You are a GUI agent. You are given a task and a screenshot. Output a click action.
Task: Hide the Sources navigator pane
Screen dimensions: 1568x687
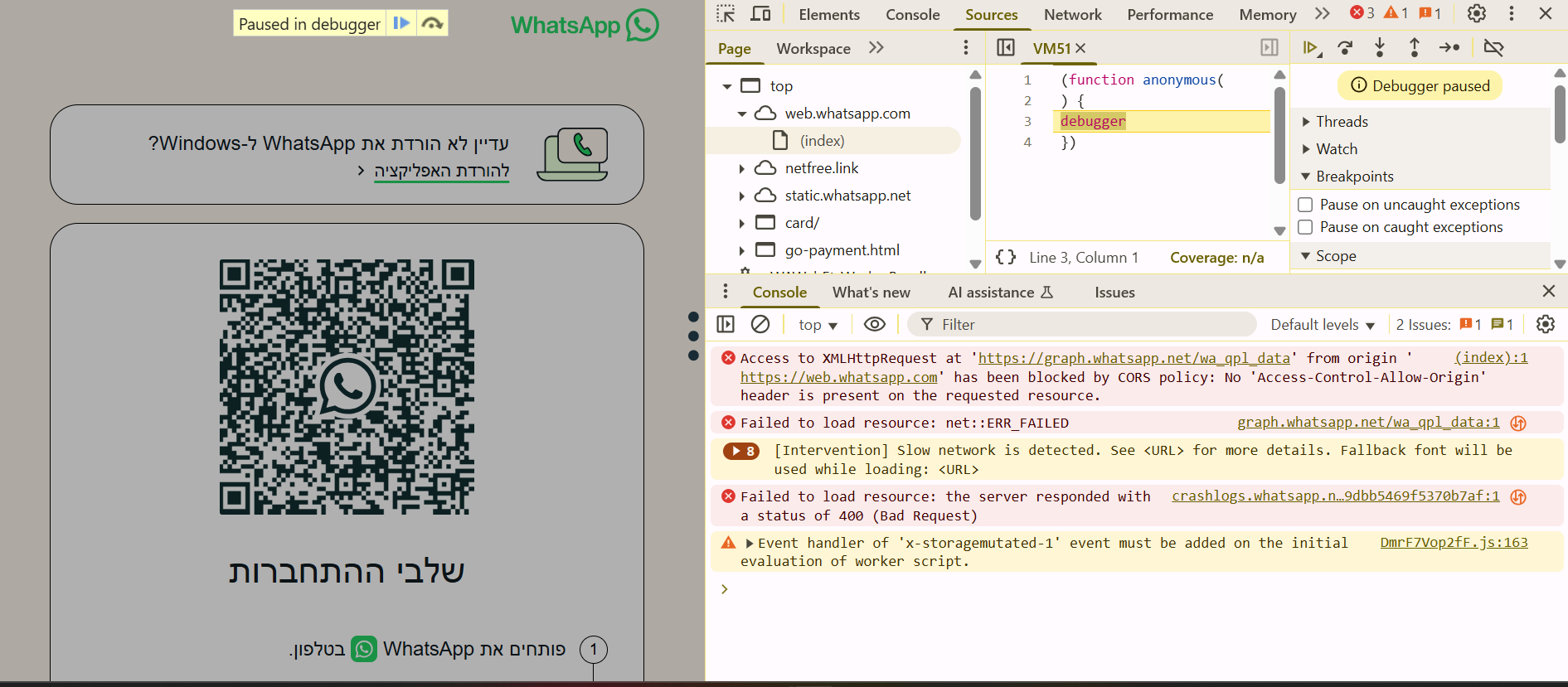pos(1006,47)
